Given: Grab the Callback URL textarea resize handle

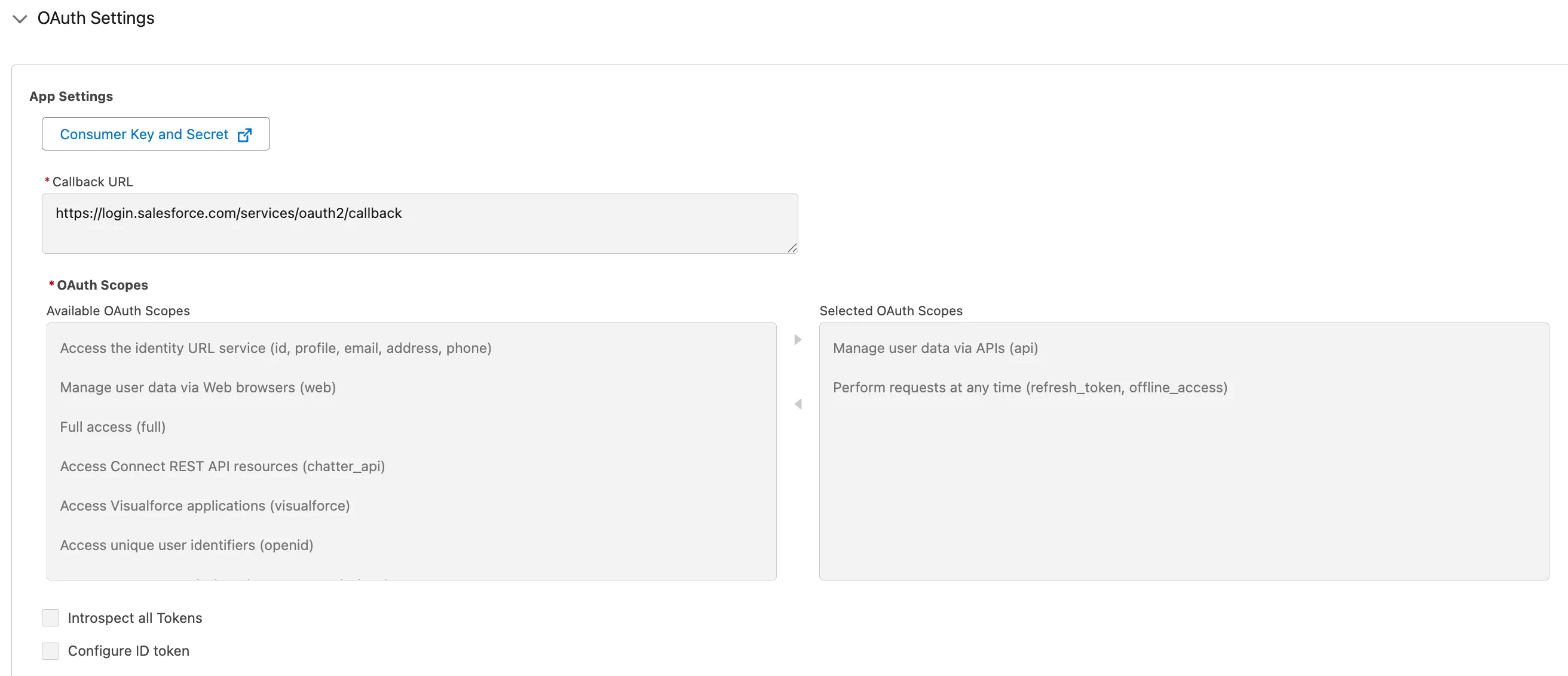Looking at the screenshot, I should (792, 247).
